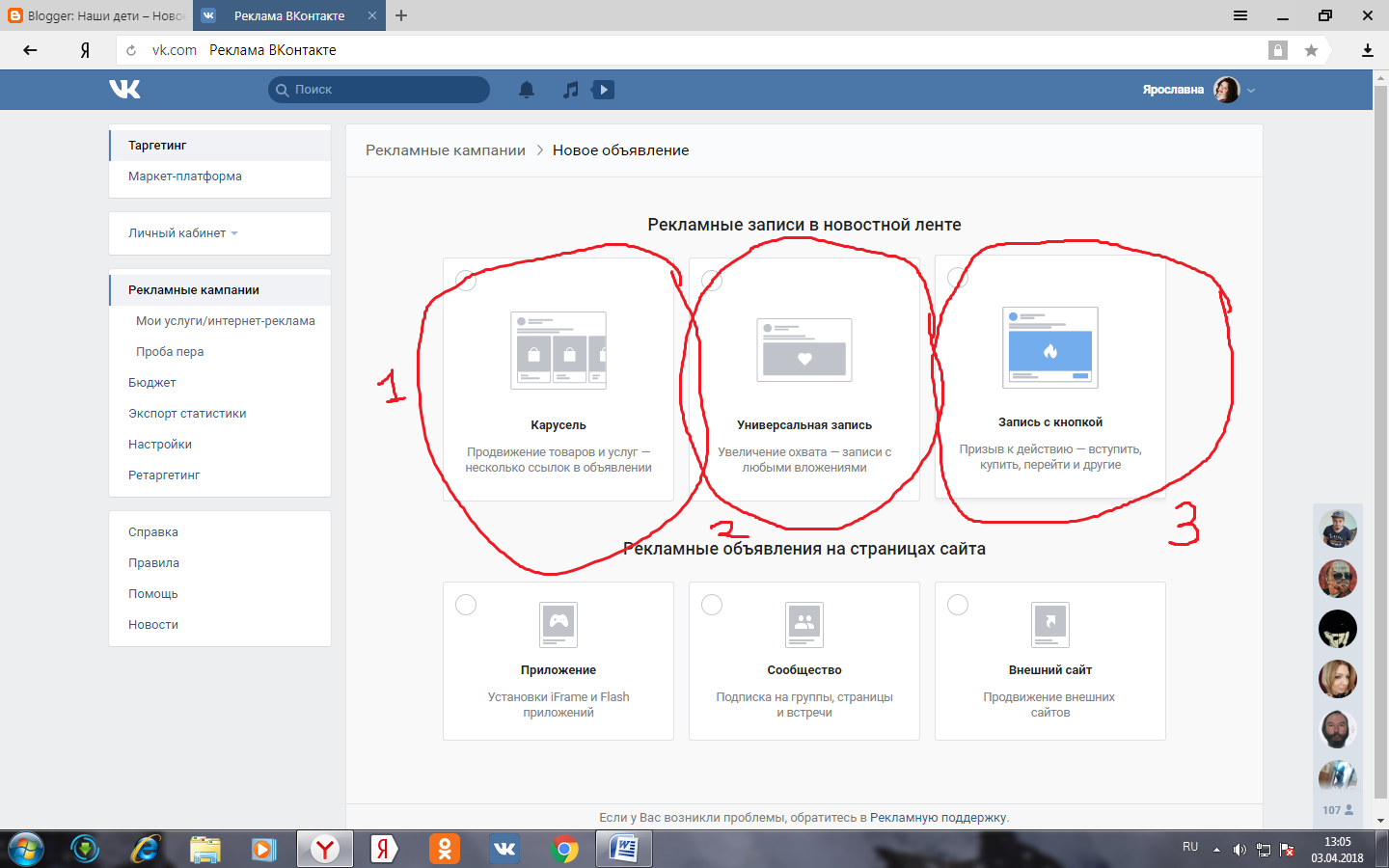Open a new browser tab with plus
The image size is (1389, 868).
click(401, 15)
